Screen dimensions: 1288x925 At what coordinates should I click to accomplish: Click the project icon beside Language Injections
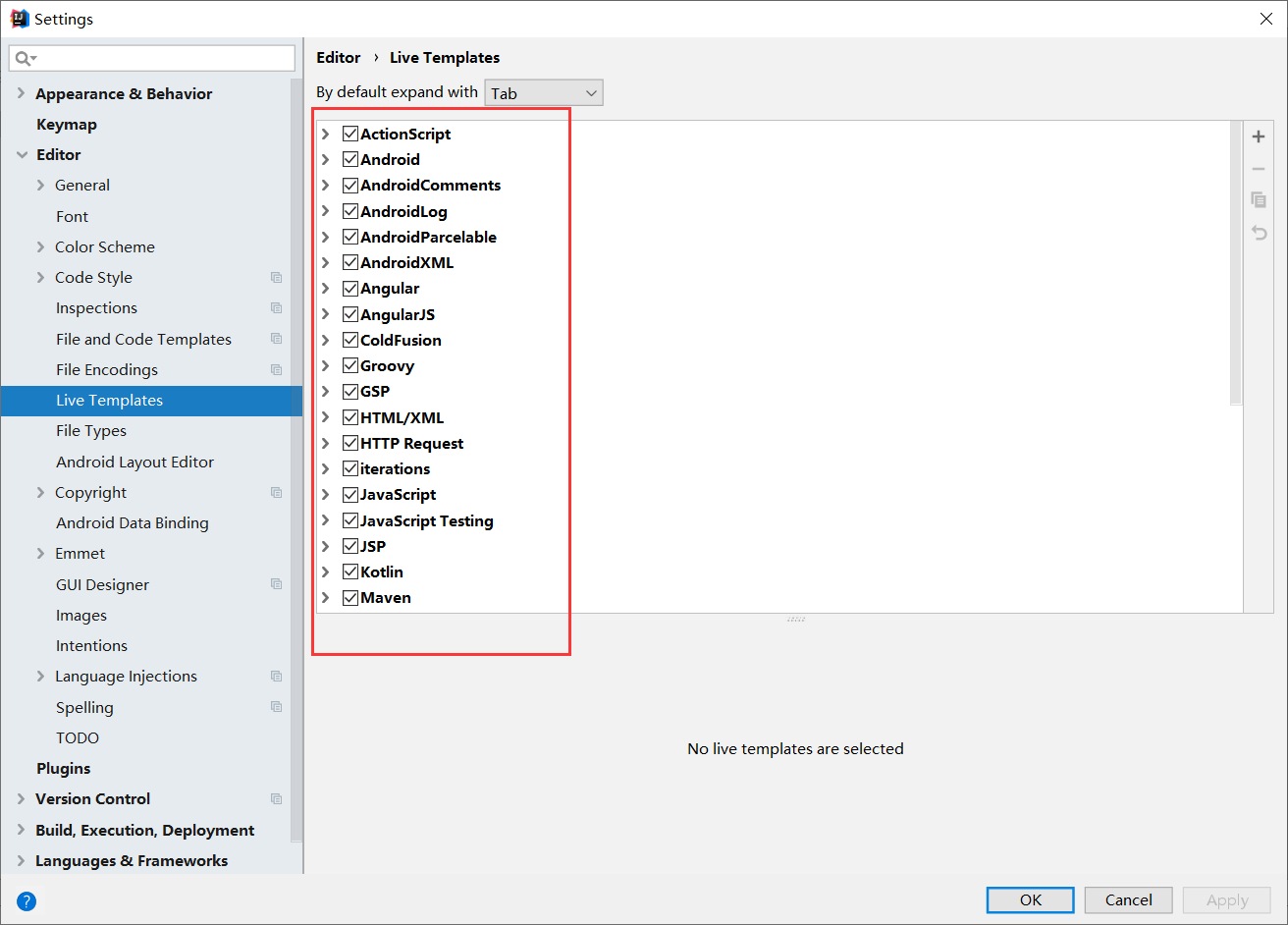[276, 677]
